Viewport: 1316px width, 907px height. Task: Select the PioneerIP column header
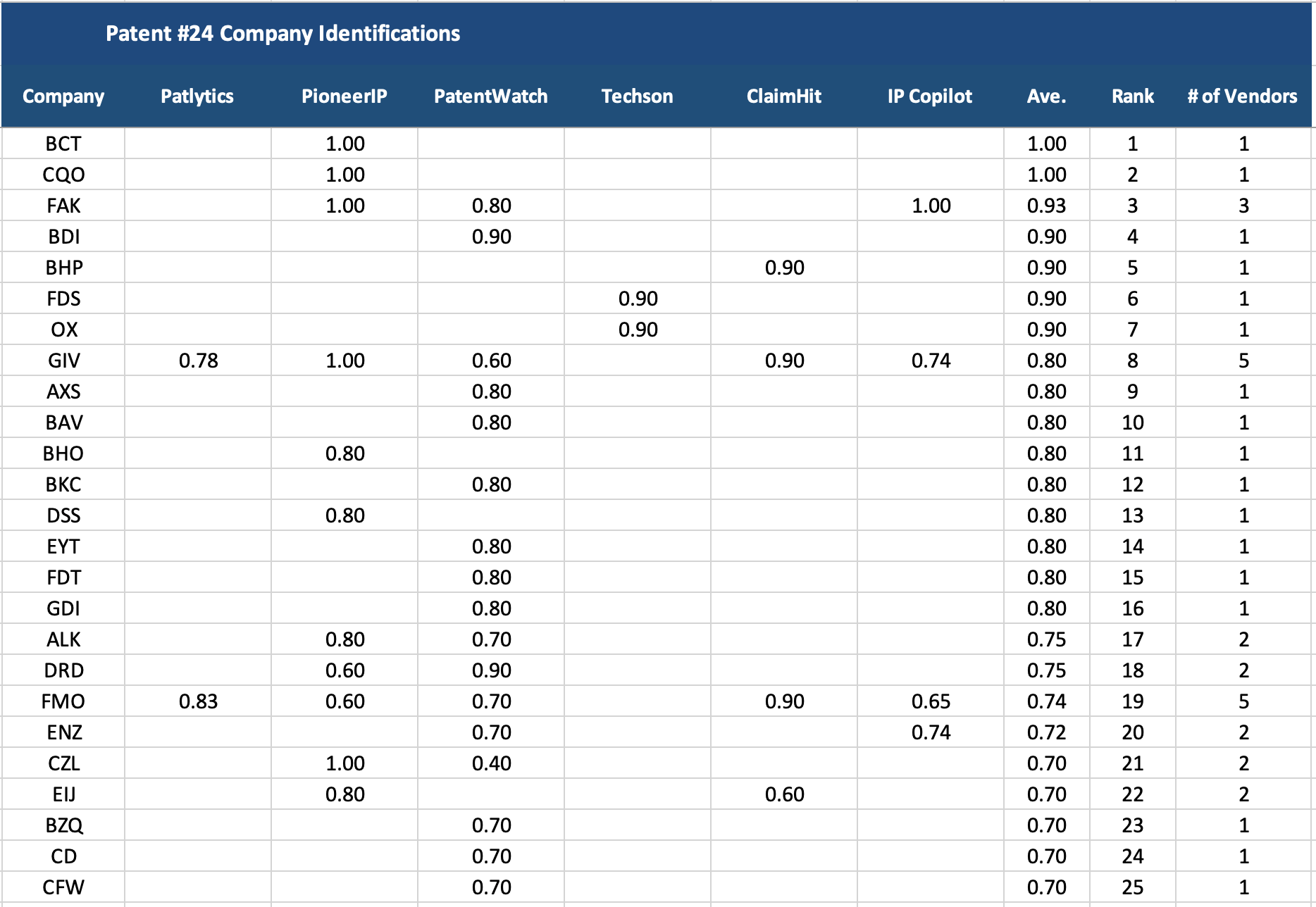pyautogui.click(x=344, y=96)
